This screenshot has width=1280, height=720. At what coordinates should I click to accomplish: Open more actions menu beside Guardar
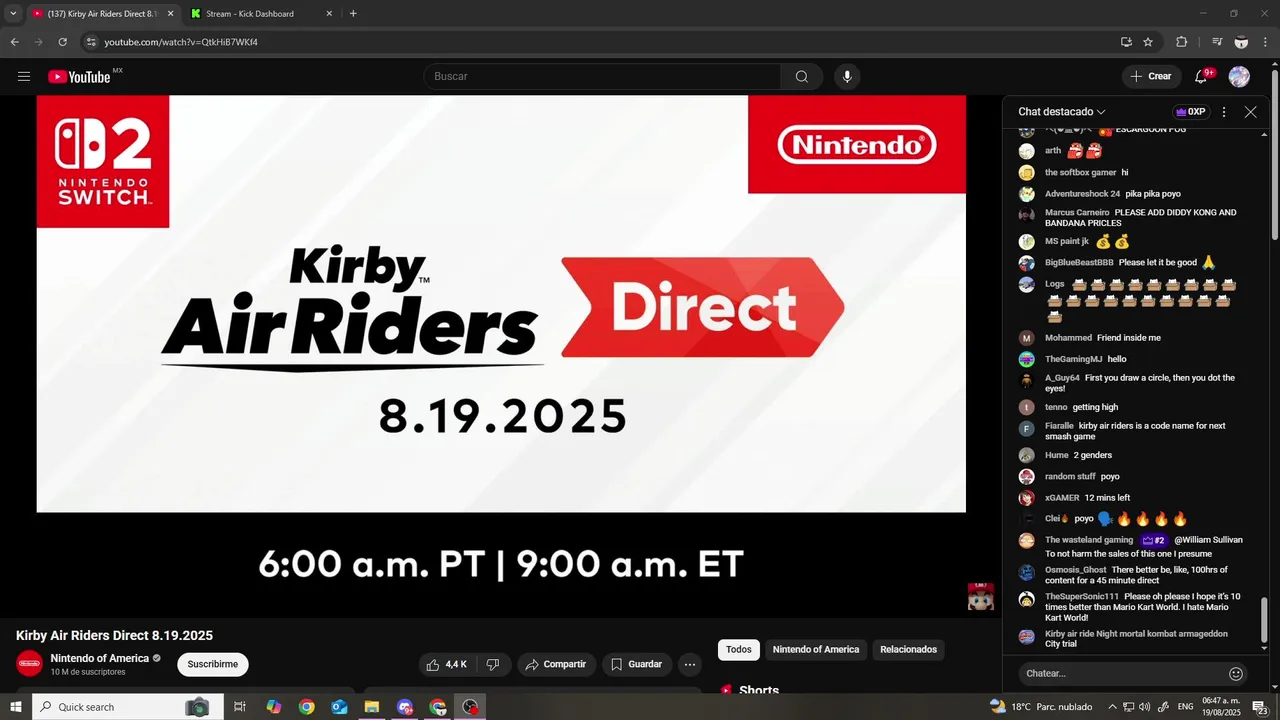[x=689, y=664]
